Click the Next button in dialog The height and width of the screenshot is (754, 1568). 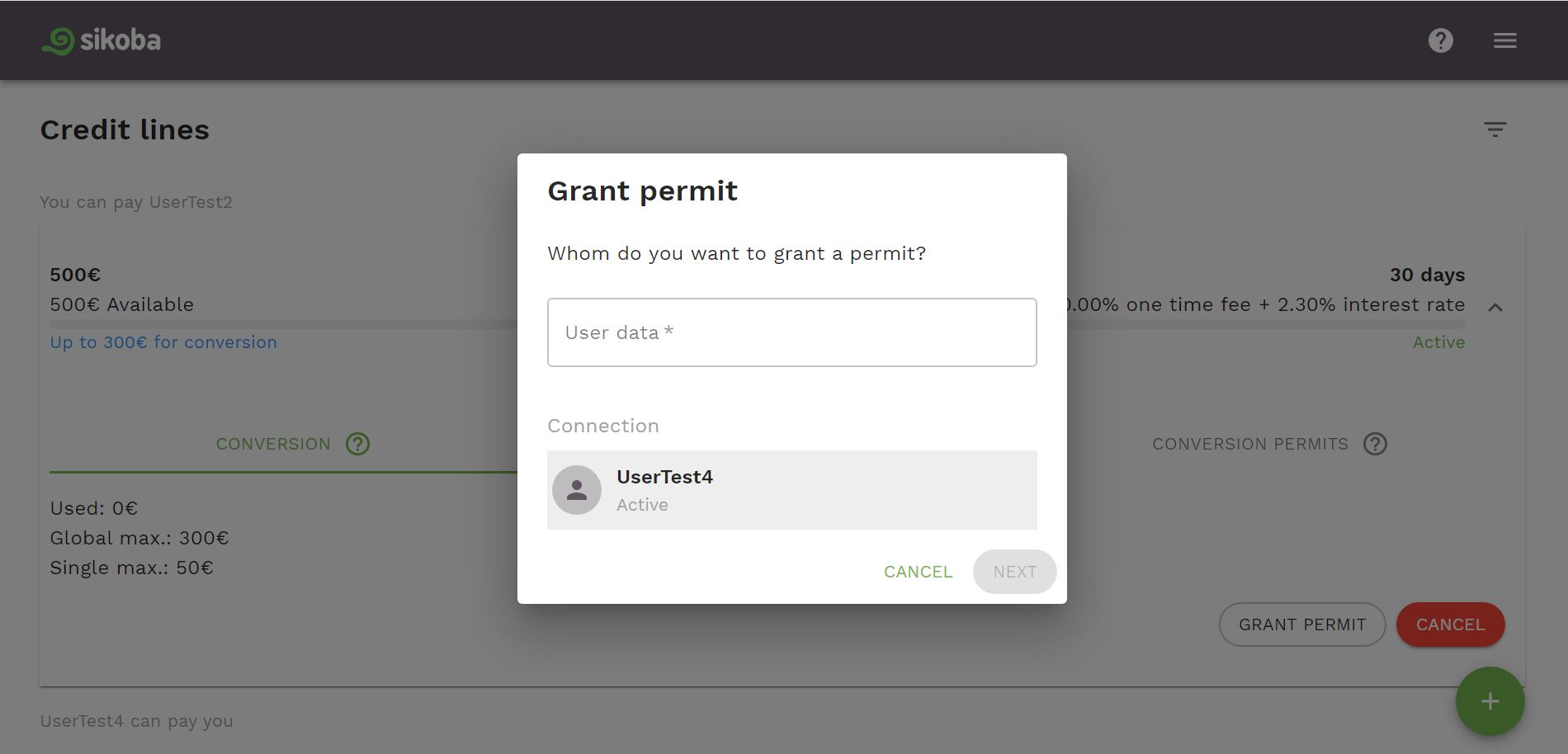1014,572
